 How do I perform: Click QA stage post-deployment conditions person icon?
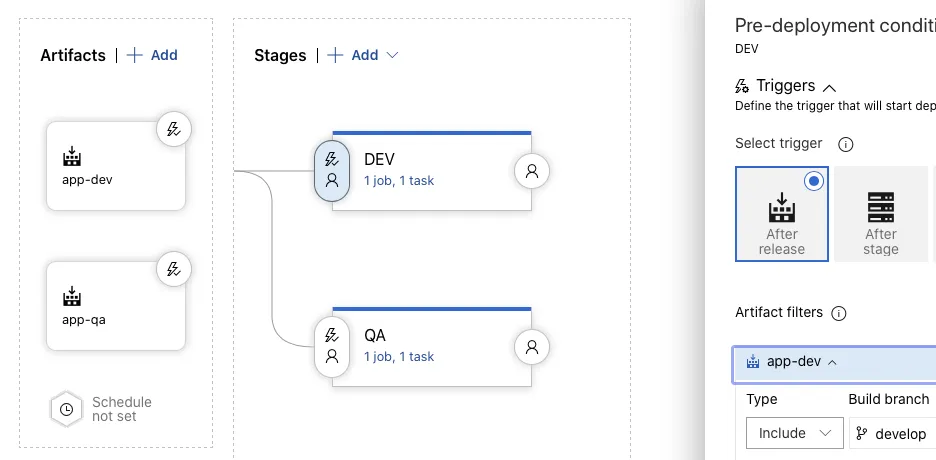[x=532, y=347]
